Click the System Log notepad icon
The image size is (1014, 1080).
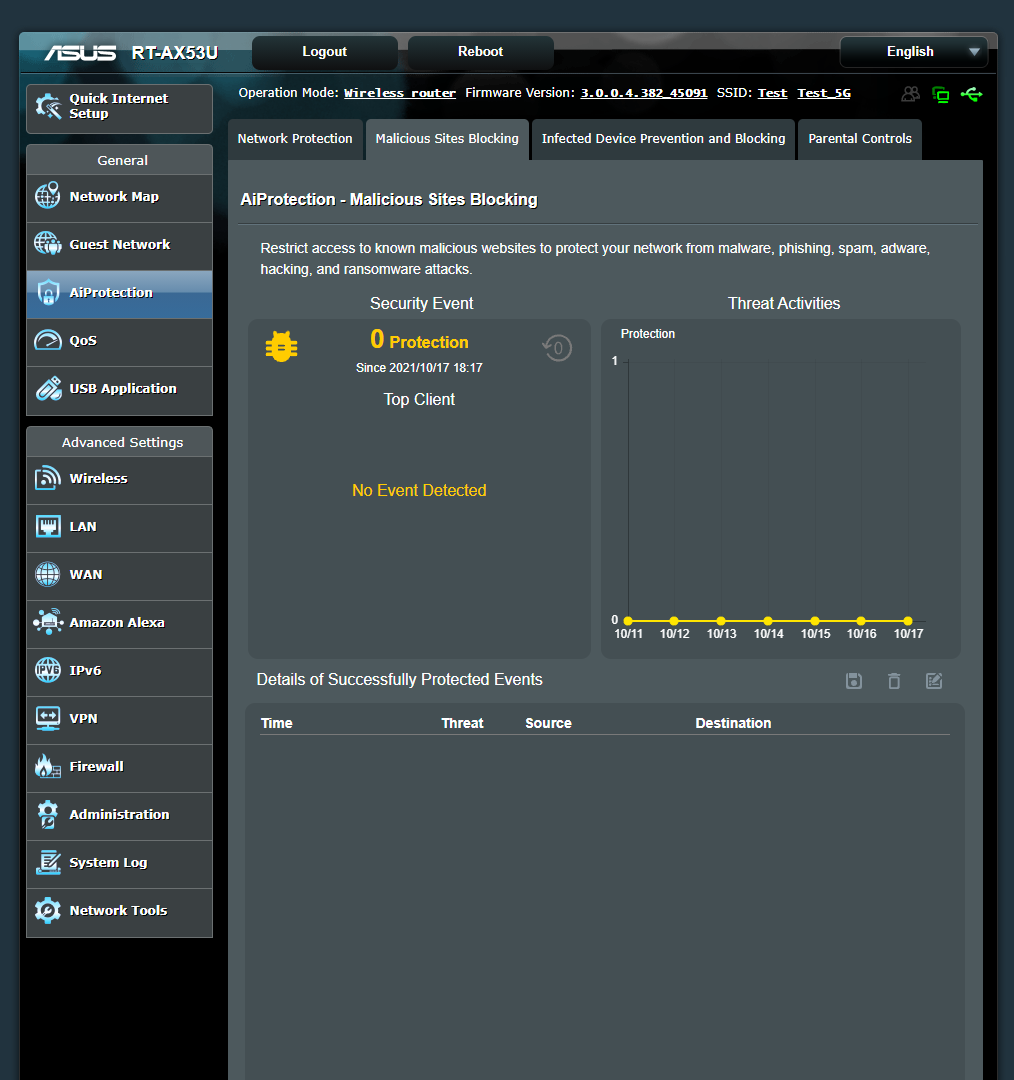[x=48, y=862]
